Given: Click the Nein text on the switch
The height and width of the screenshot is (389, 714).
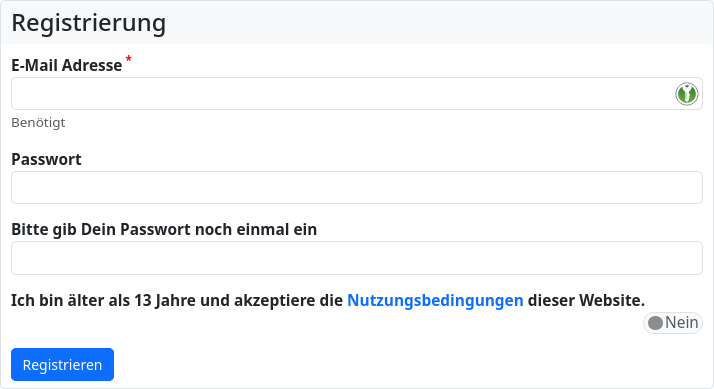Looking at the screenshot, I should click(x=682, y=322).
